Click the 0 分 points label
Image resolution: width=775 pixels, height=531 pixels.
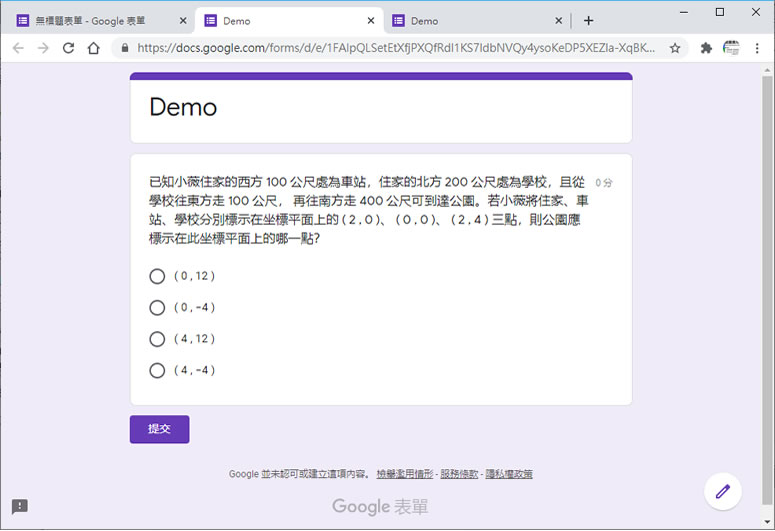603,183
